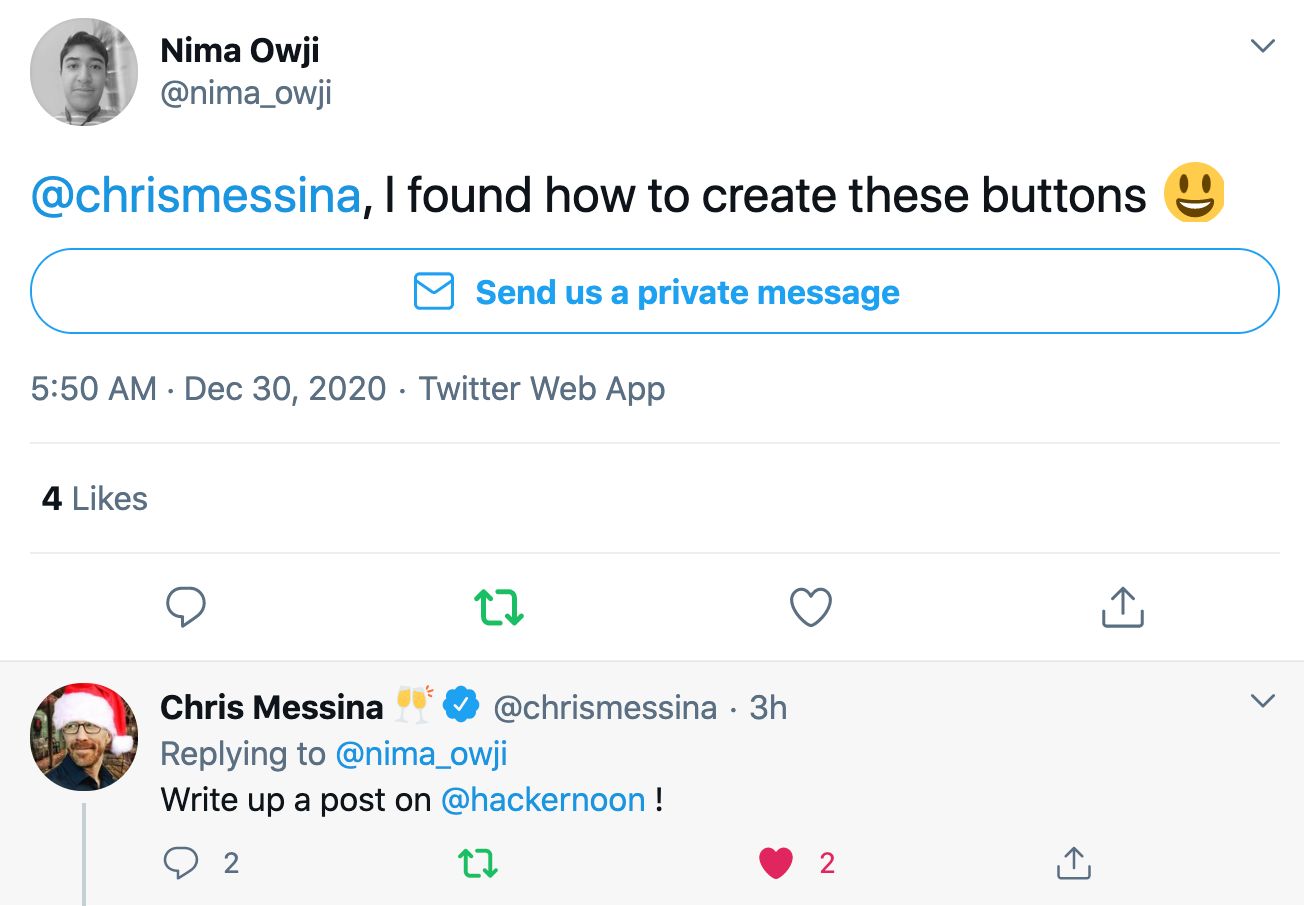1304x906 pixels.
Task: Click the tweet timestamp 5:50 AM
Action: (x=93, y=388)
